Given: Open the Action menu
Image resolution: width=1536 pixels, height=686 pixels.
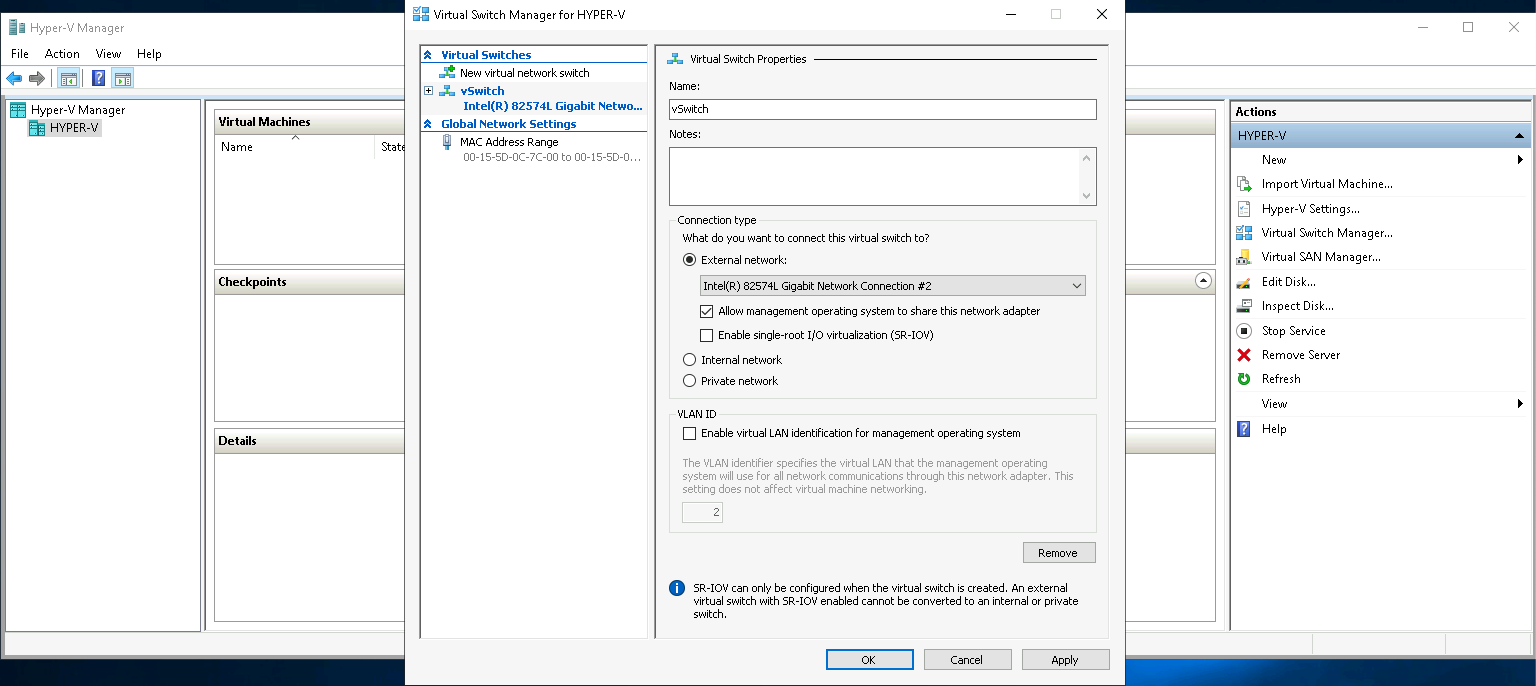Looking at the screenshot, I should (x=62, y=54).
